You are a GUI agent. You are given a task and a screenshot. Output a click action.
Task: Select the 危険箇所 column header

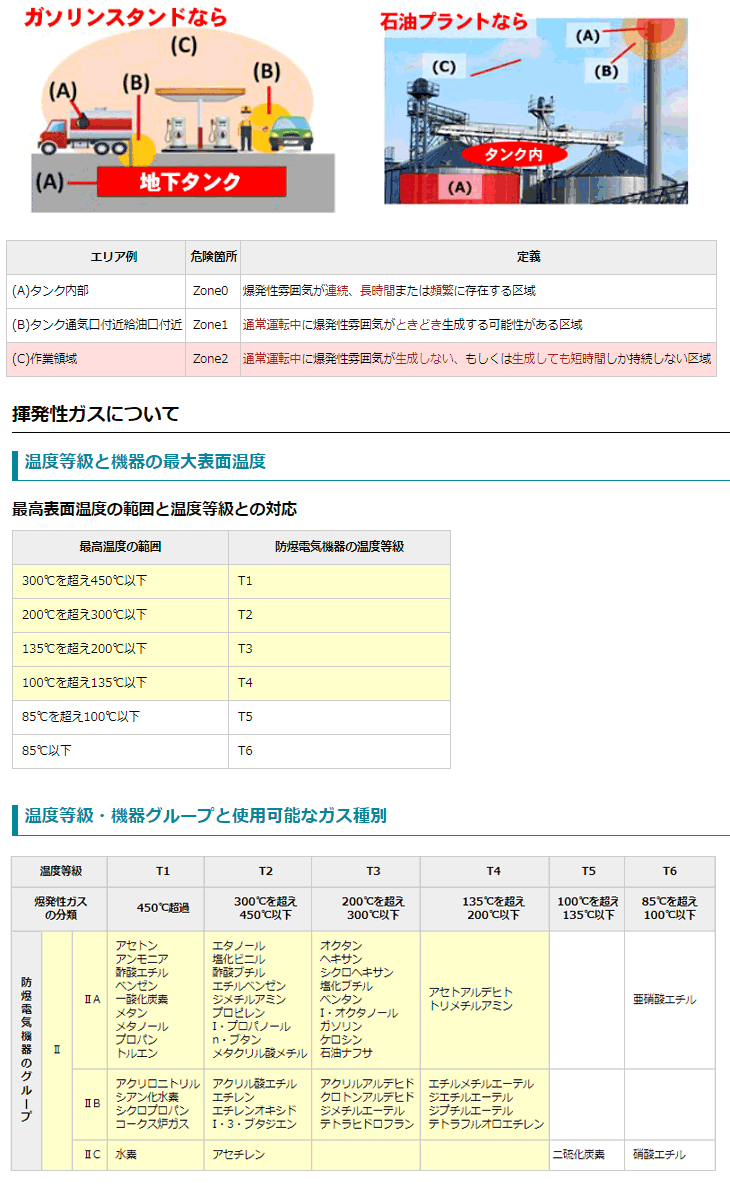coord(213,257)
